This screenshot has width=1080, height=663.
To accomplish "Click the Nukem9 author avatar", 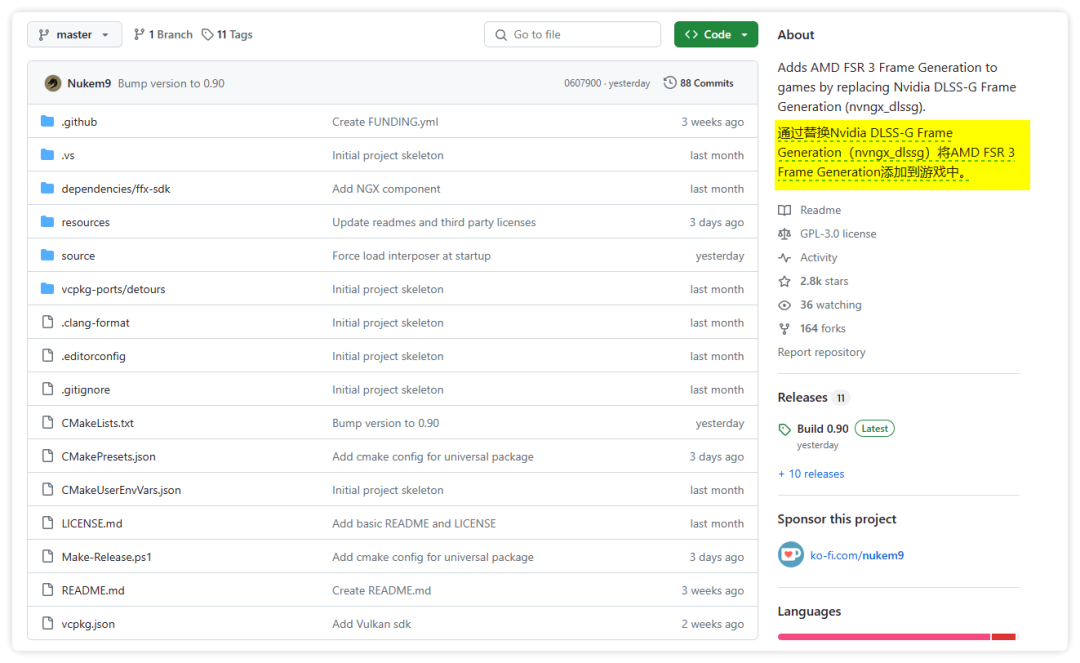I will (53, 83).
